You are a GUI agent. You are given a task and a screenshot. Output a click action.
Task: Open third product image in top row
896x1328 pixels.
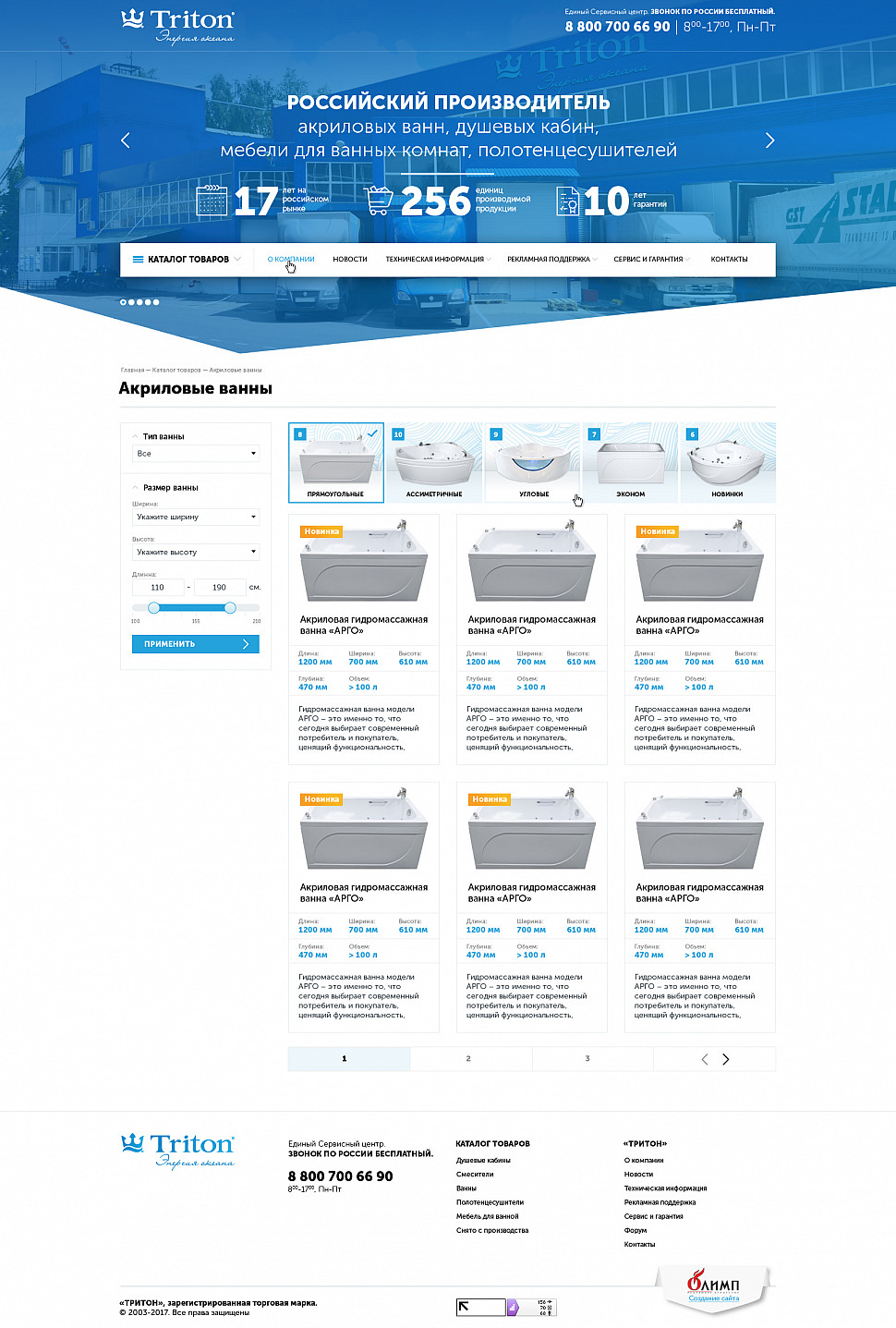click(700, 563)
